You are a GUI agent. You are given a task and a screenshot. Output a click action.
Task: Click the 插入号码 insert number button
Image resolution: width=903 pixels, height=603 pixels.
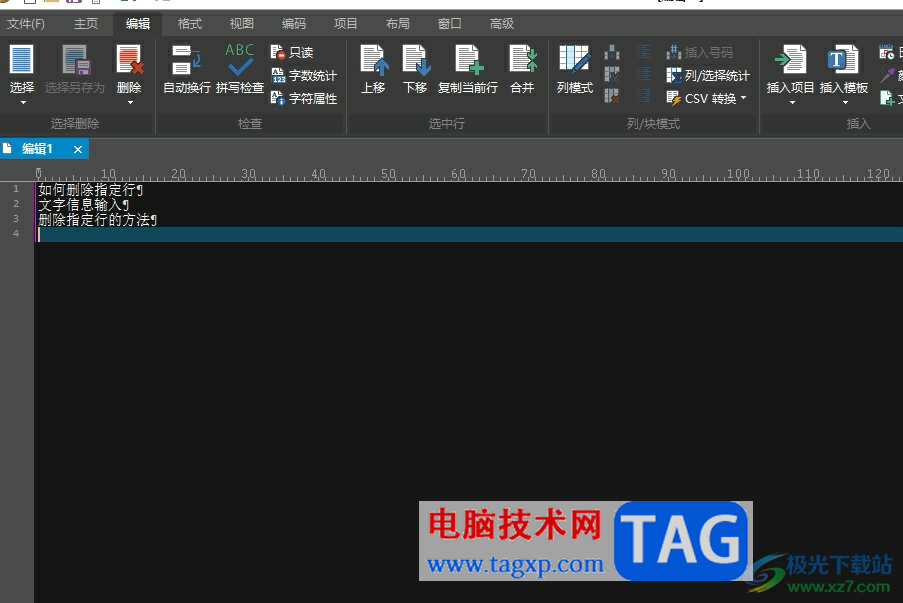point(700,52)
